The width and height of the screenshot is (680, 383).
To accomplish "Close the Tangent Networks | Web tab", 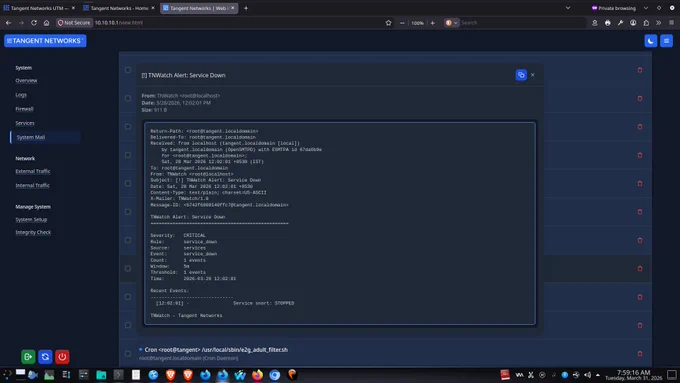I will click(x=232, y=8).
